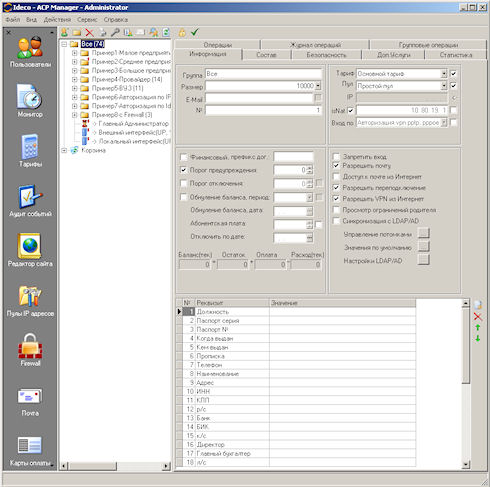Open the Пул dropdown
The image size is (490, 487).
coord(444,86)
